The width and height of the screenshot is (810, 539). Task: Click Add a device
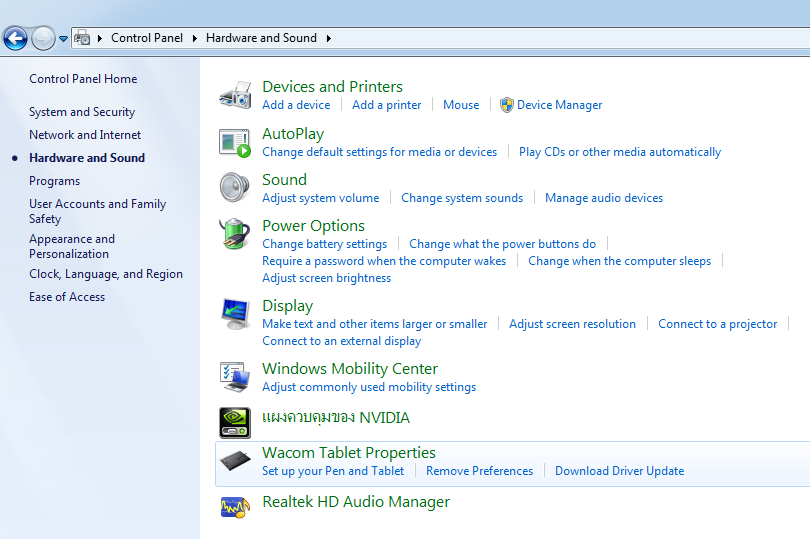click(296, 105)
